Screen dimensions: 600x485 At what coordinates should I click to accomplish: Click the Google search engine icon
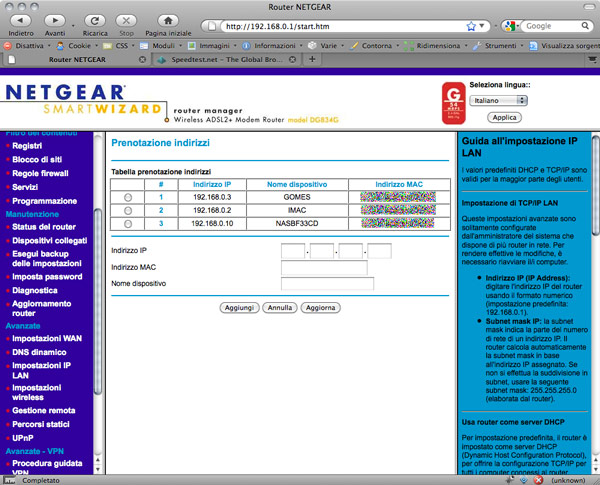pos(510,26)
